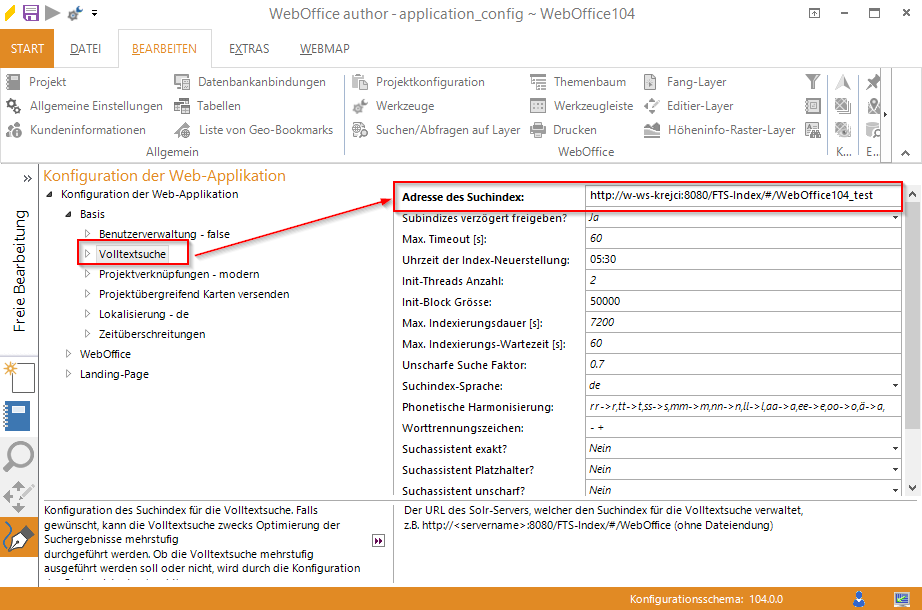Open the Suchindex-Sprache dropdown

(x=897, y=385)
